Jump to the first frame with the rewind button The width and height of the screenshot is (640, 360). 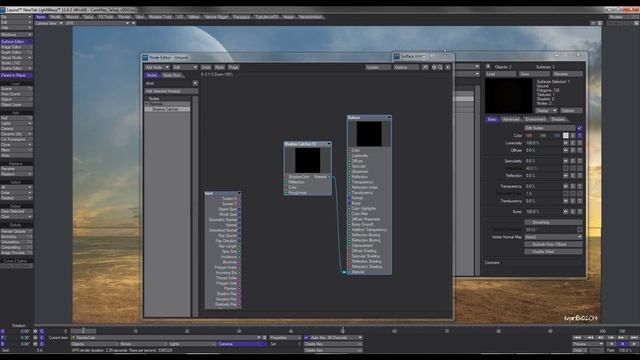pyautogui.click(x=577, y=338)
